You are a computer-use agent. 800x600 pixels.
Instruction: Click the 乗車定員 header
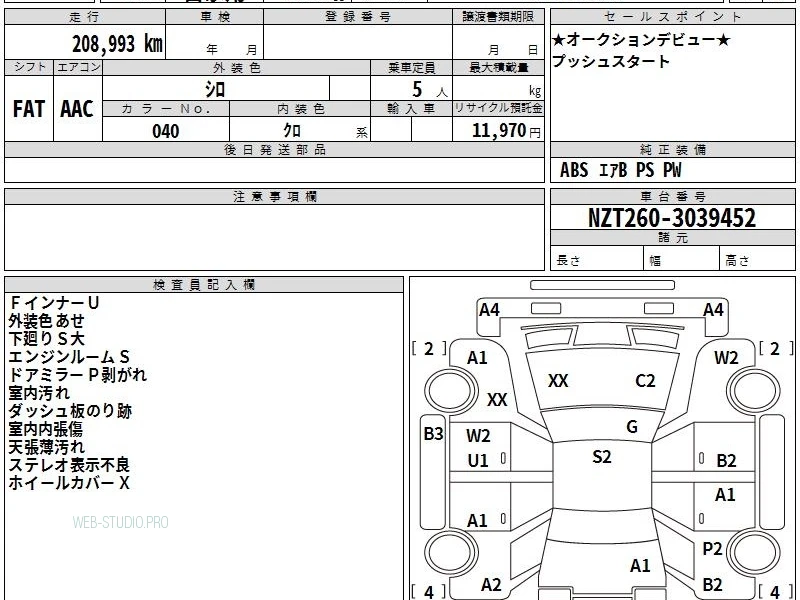[411, 68]
